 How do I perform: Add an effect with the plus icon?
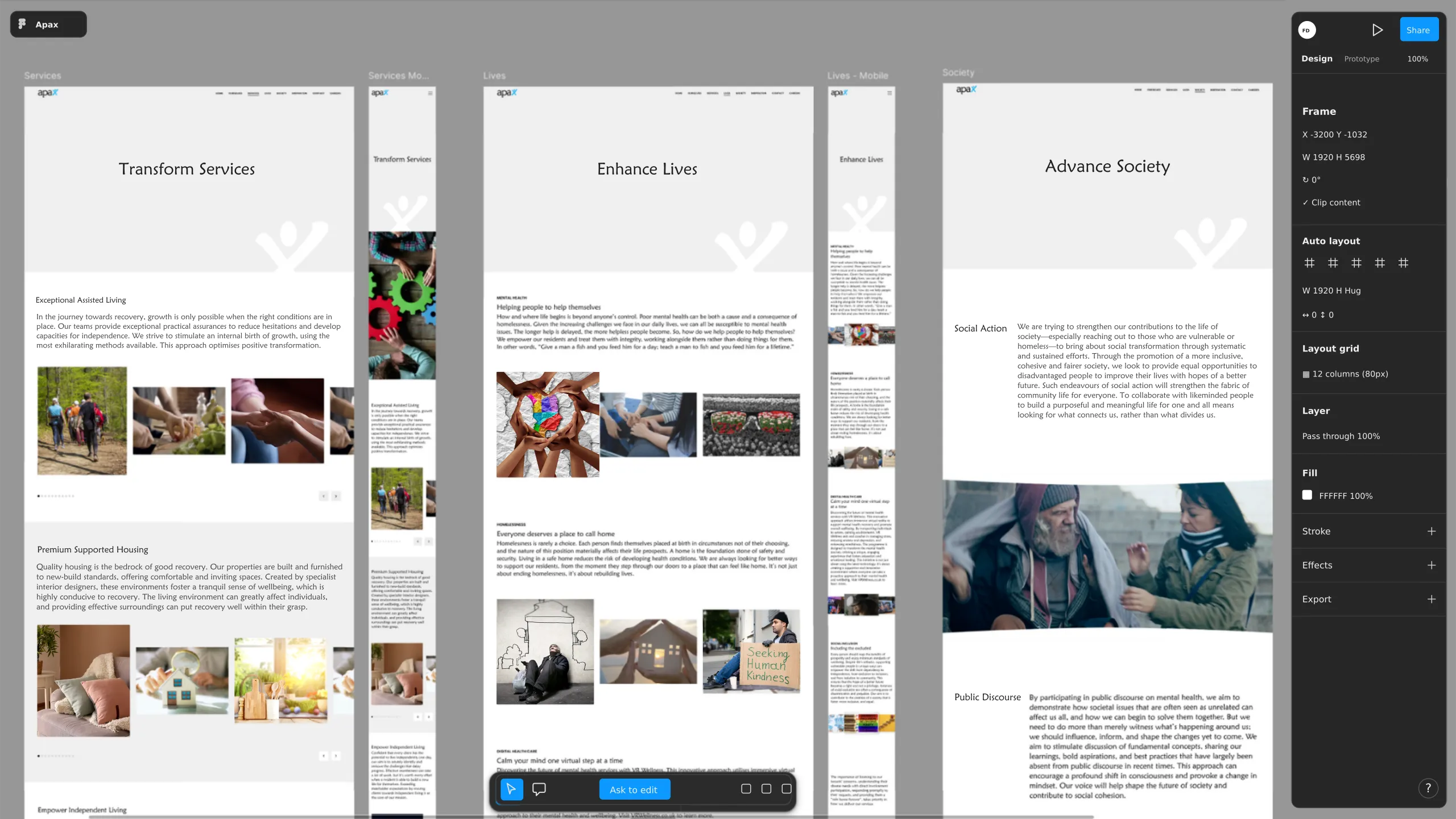(1431, 565)
